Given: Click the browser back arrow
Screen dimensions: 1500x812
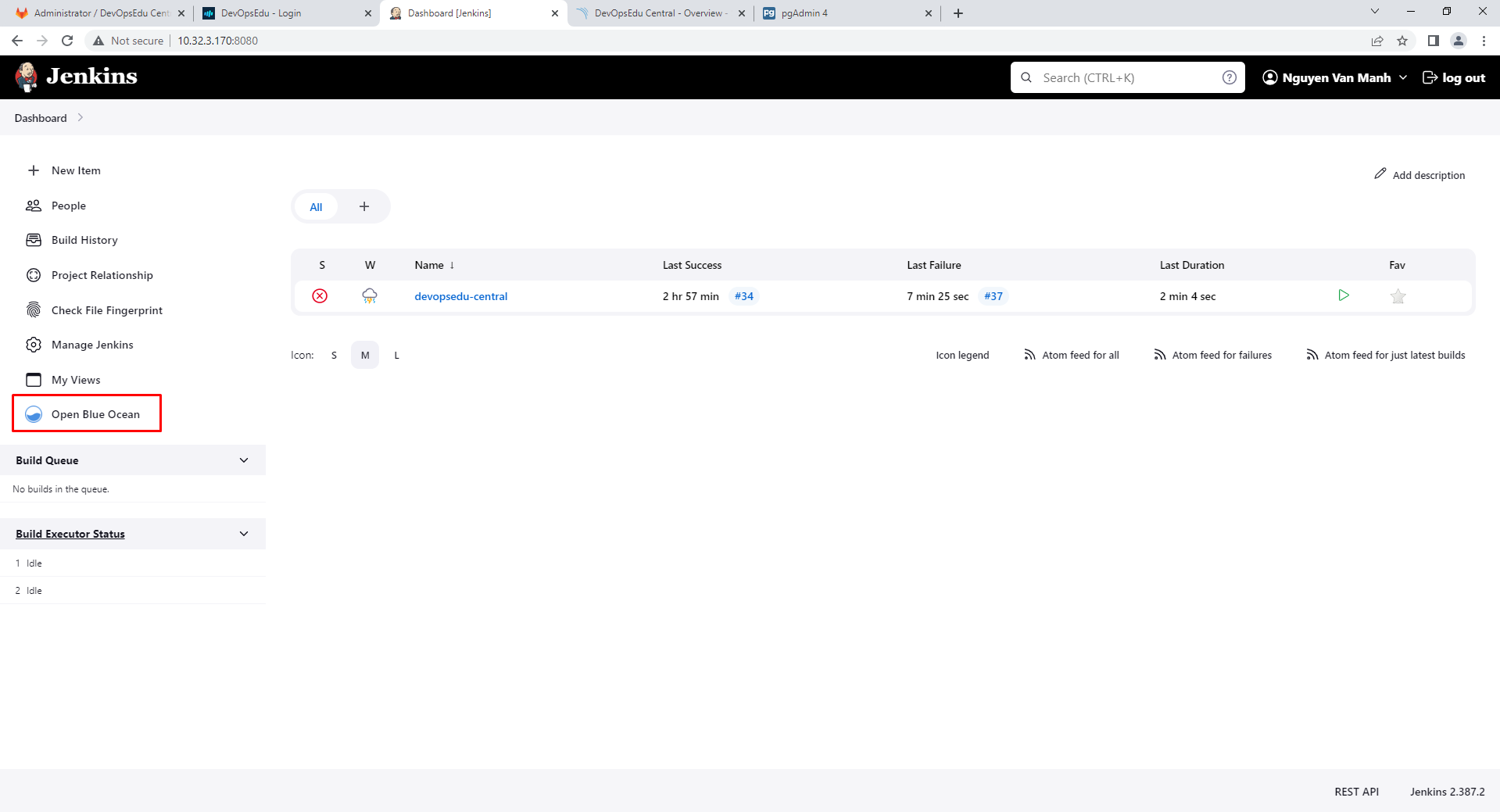Looking at the screenshot, I should click(17, 41).
